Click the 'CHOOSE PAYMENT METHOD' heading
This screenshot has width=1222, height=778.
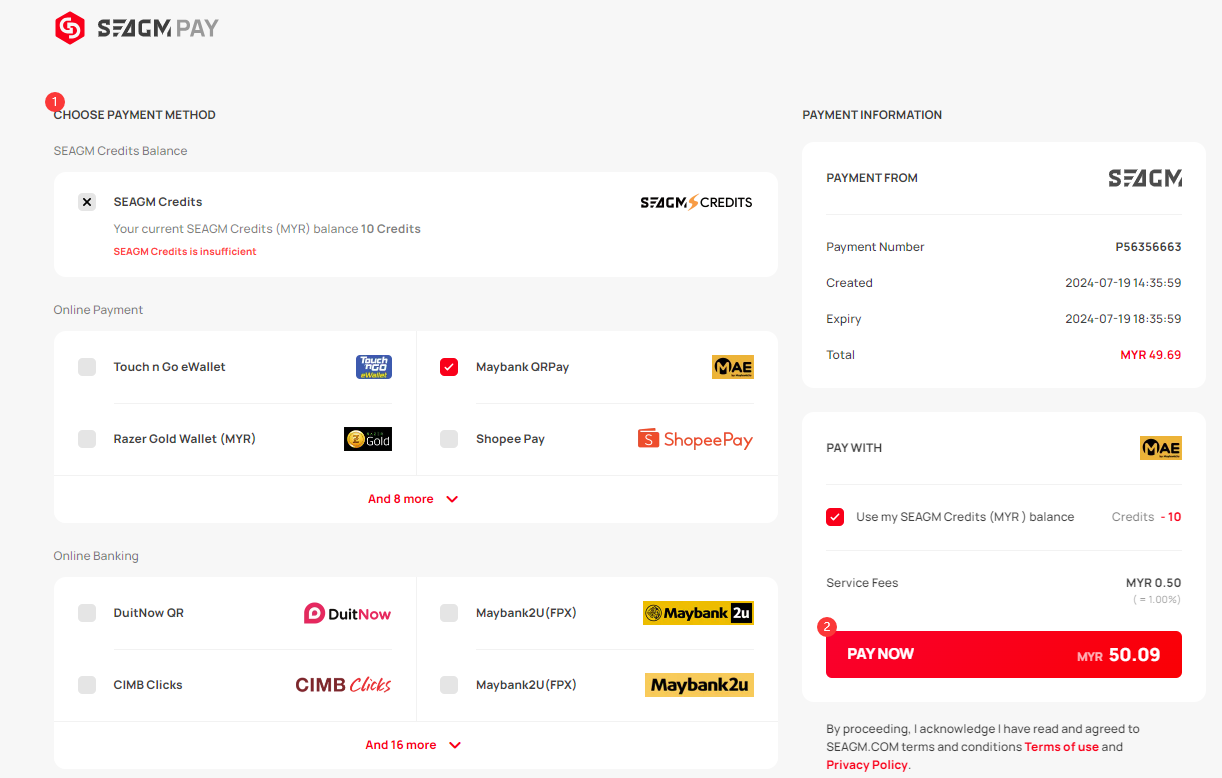tap(135, 115)
